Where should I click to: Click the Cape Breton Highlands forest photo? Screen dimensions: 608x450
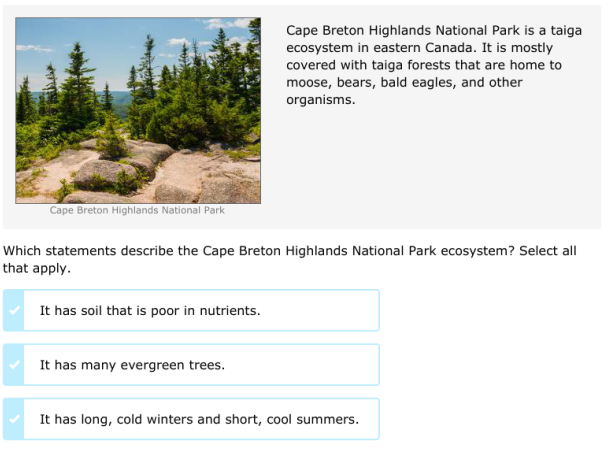pos(138,110)
